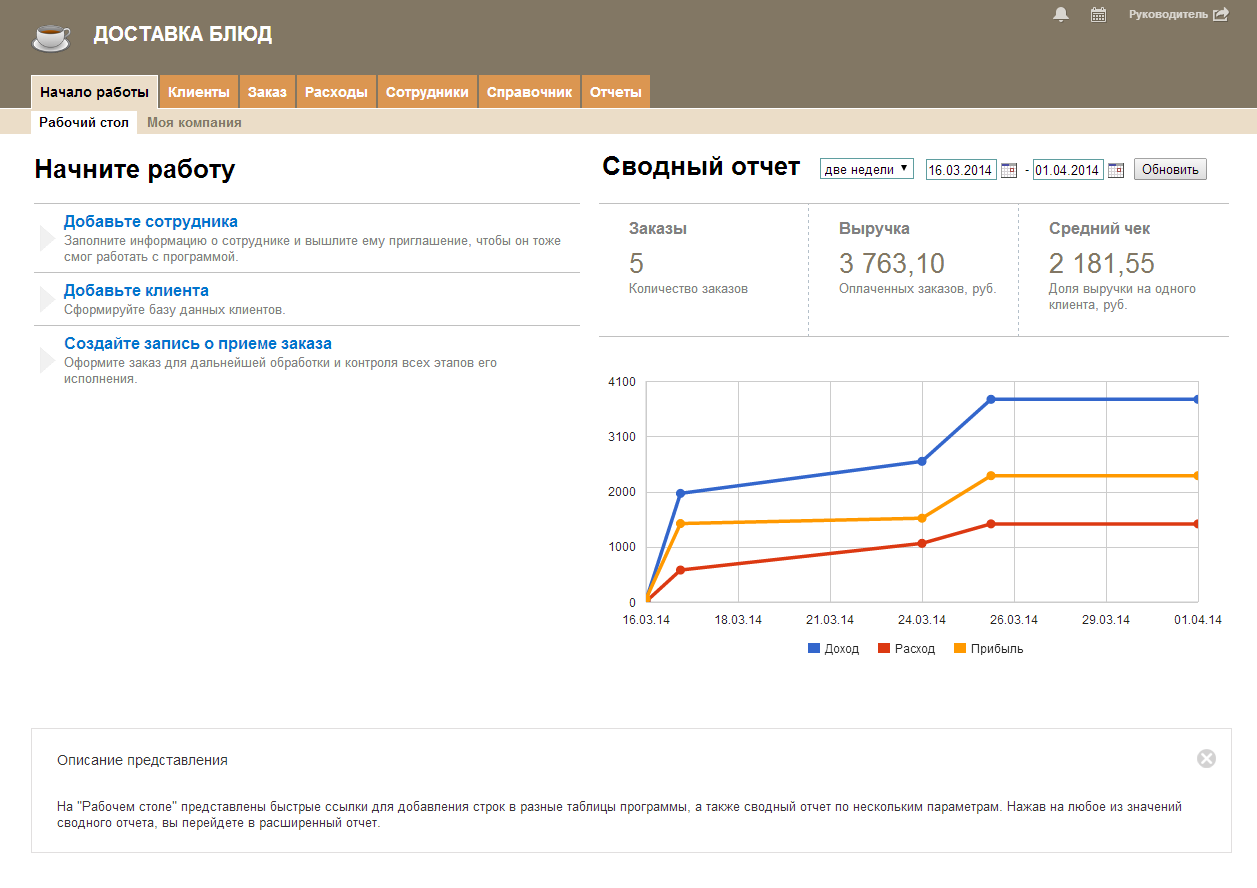This screenshot has width=1257, height=888.
Task: Open the Клиенты tab
Action: (199, 92)
